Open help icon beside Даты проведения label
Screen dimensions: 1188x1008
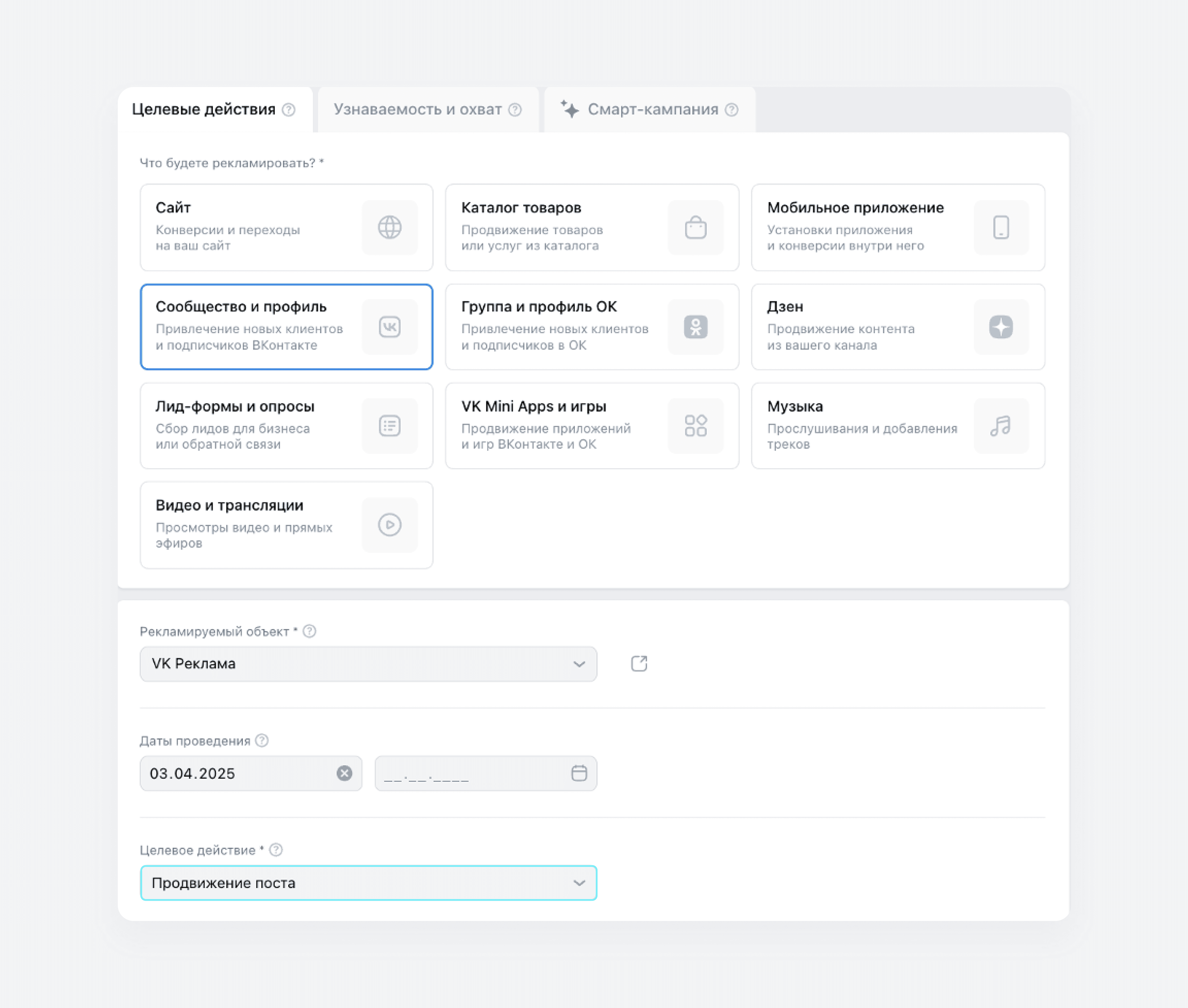[262, 741]
